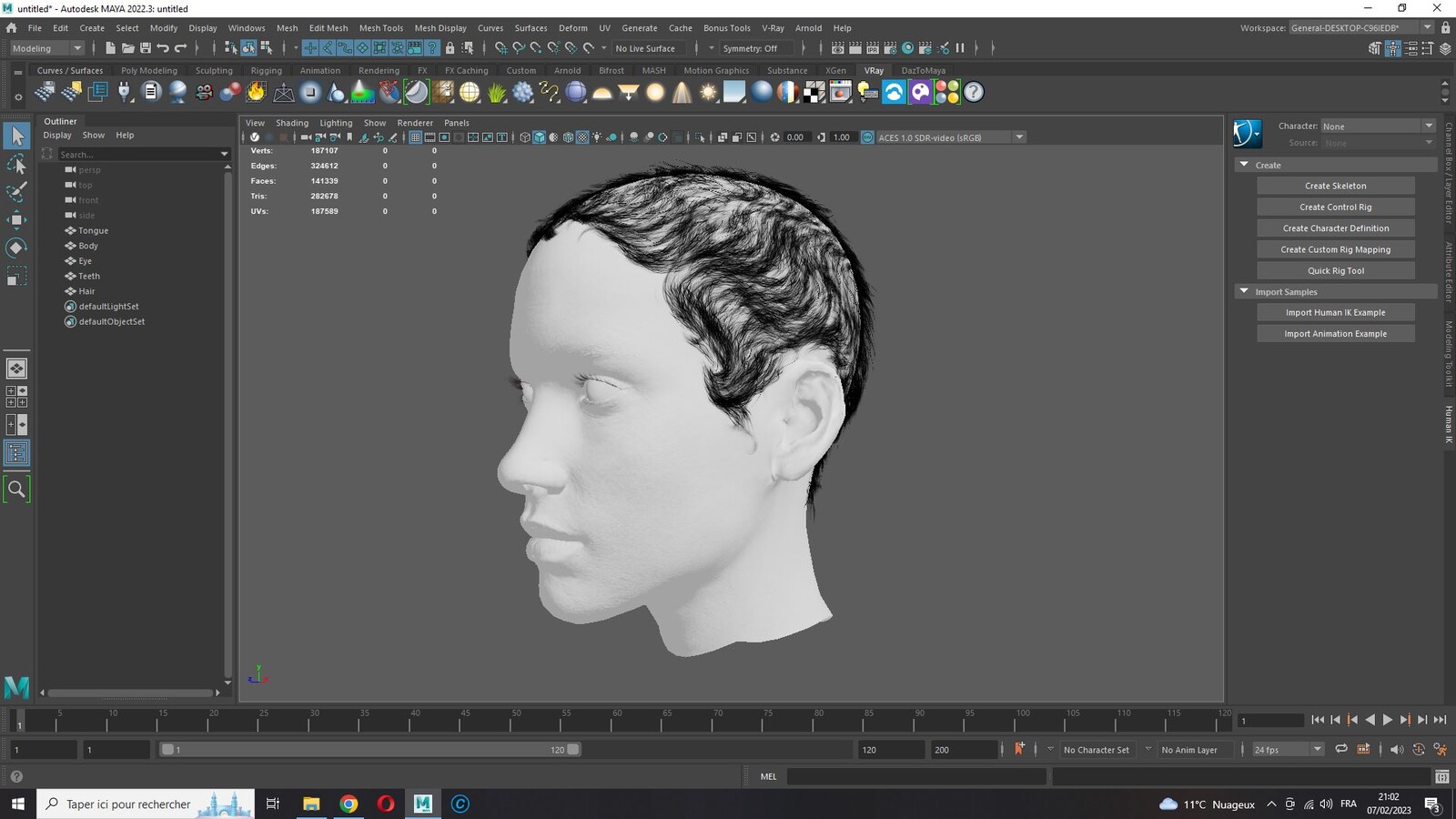The width and height of the screenshot is (1456, 819).
Task: Go to end of playback range
Action: pos(1440,720)
